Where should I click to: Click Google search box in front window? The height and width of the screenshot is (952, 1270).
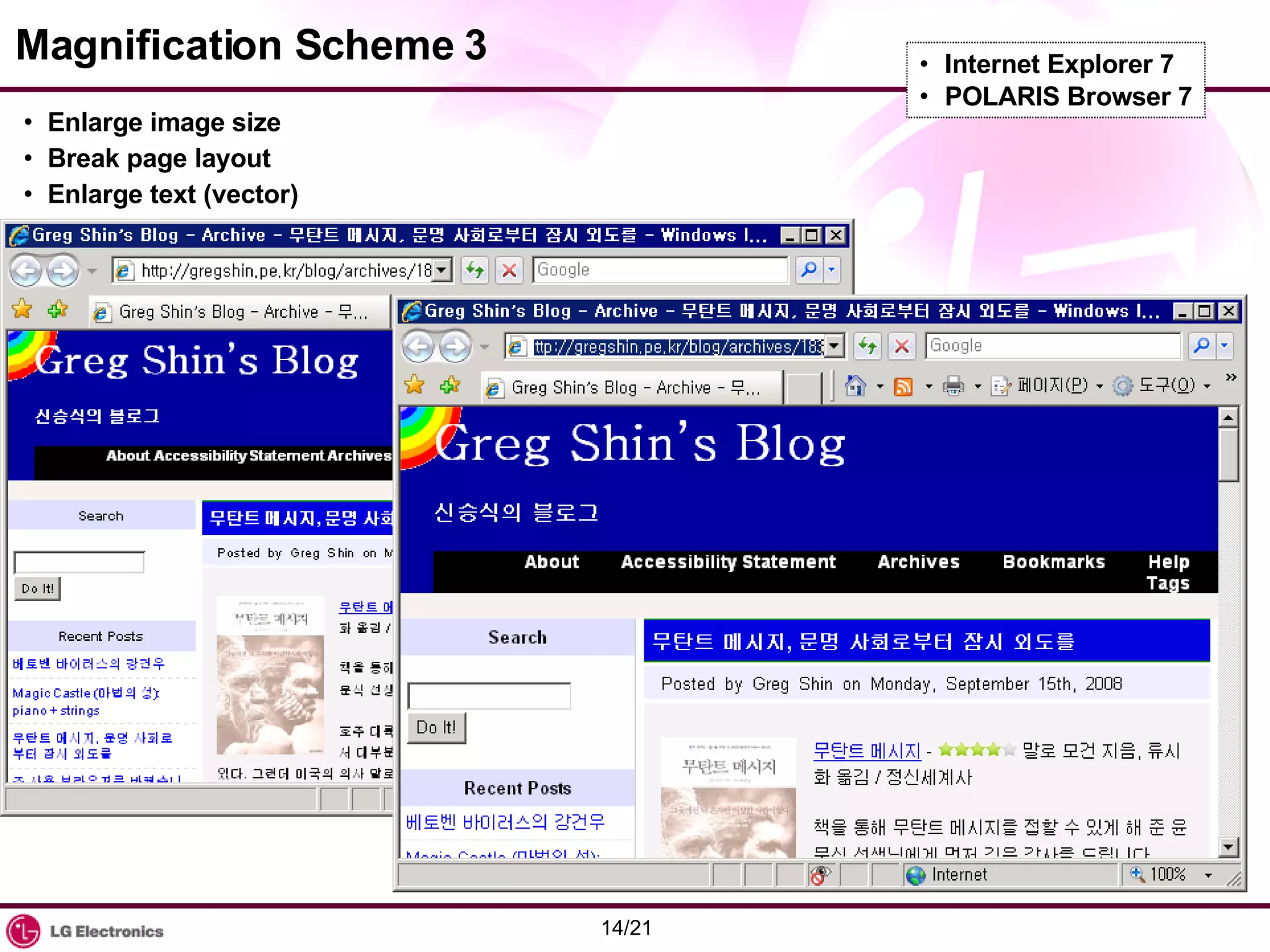click(1052, 346)
